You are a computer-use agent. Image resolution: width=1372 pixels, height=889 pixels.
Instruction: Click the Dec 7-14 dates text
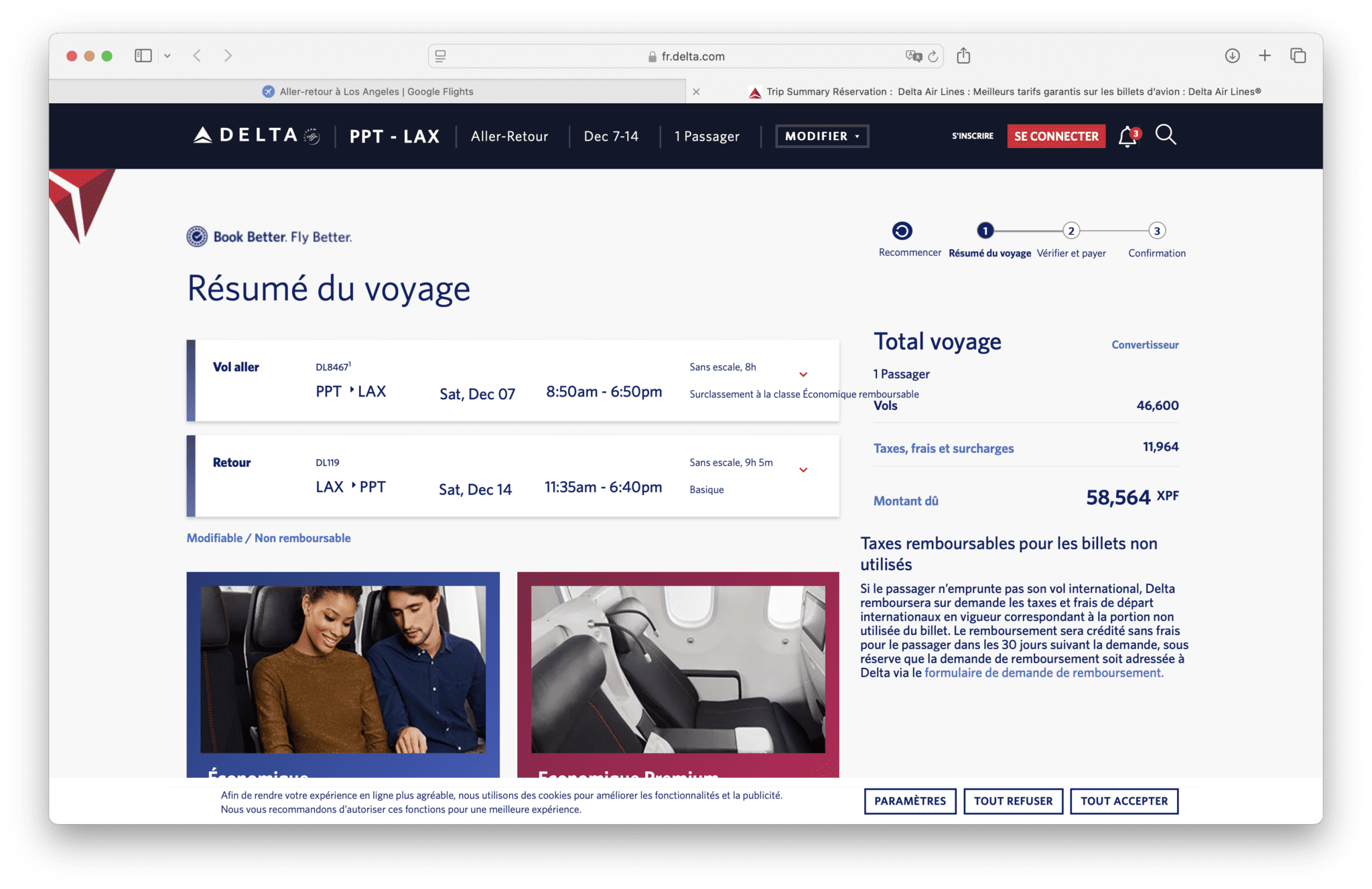(x=611, y=136)
